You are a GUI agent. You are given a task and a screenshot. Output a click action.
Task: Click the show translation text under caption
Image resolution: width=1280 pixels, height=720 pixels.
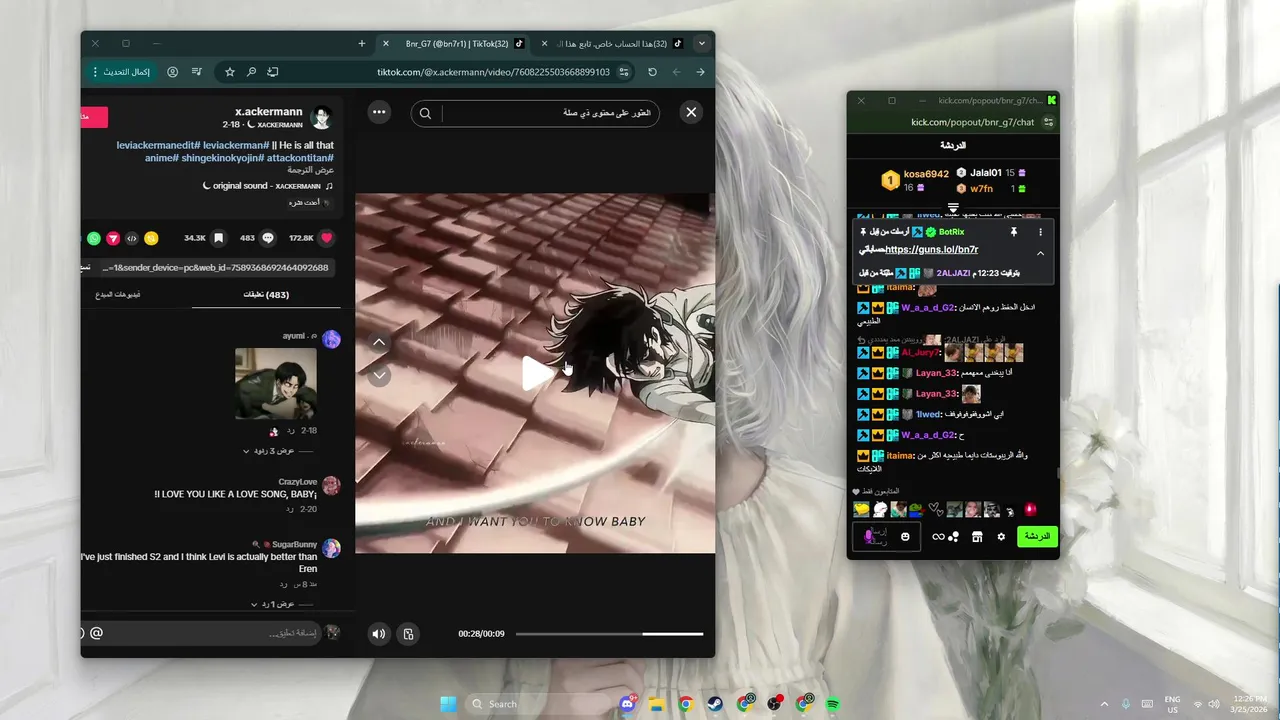[x=312, y=171]
